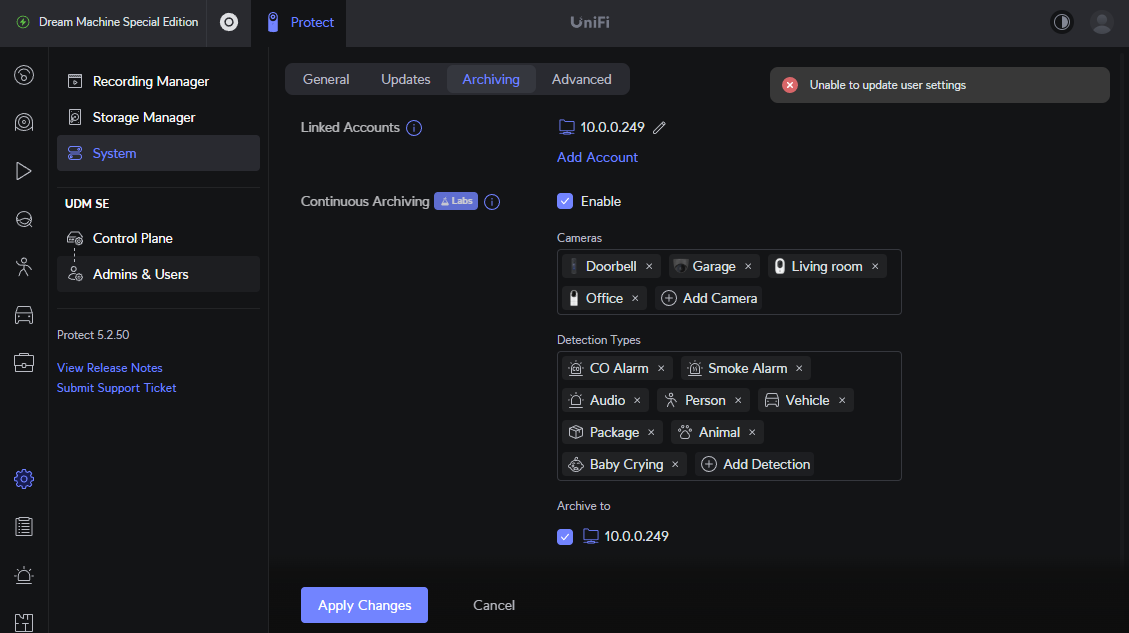This screenshot has height=633, width=1129.
Task: Remove Garage camera chip
Action: 748,266
